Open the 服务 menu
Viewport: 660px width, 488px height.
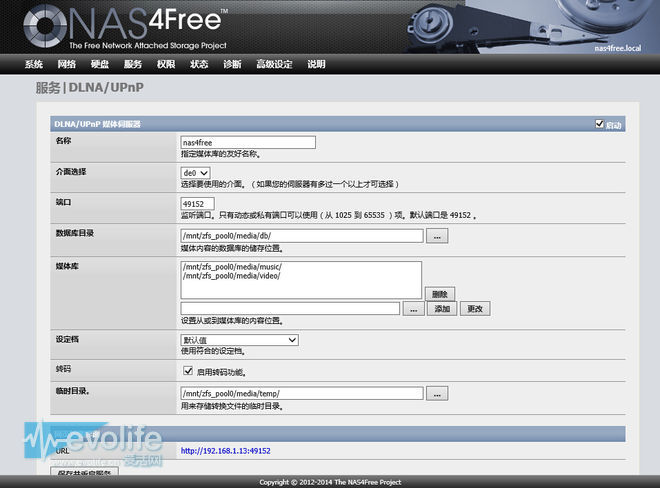tap(133, 64)
